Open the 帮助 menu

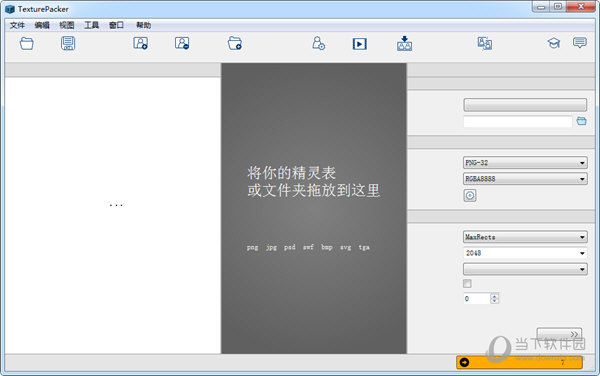(143, 25)
